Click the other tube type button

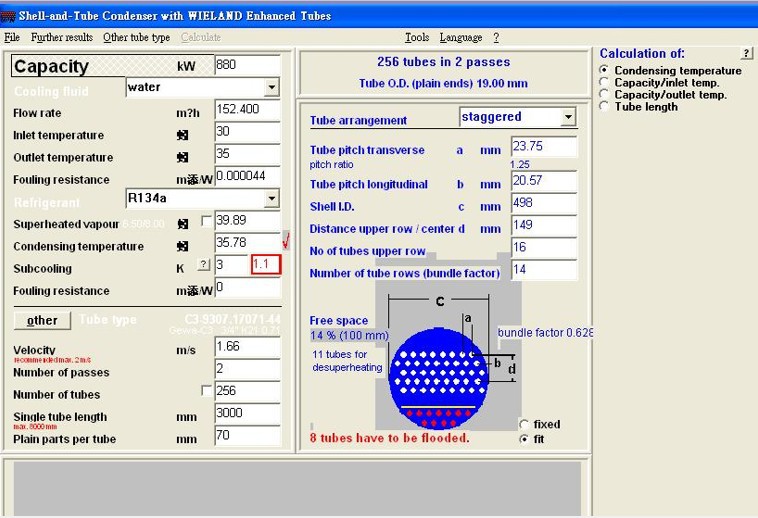(x=43, y=320)
